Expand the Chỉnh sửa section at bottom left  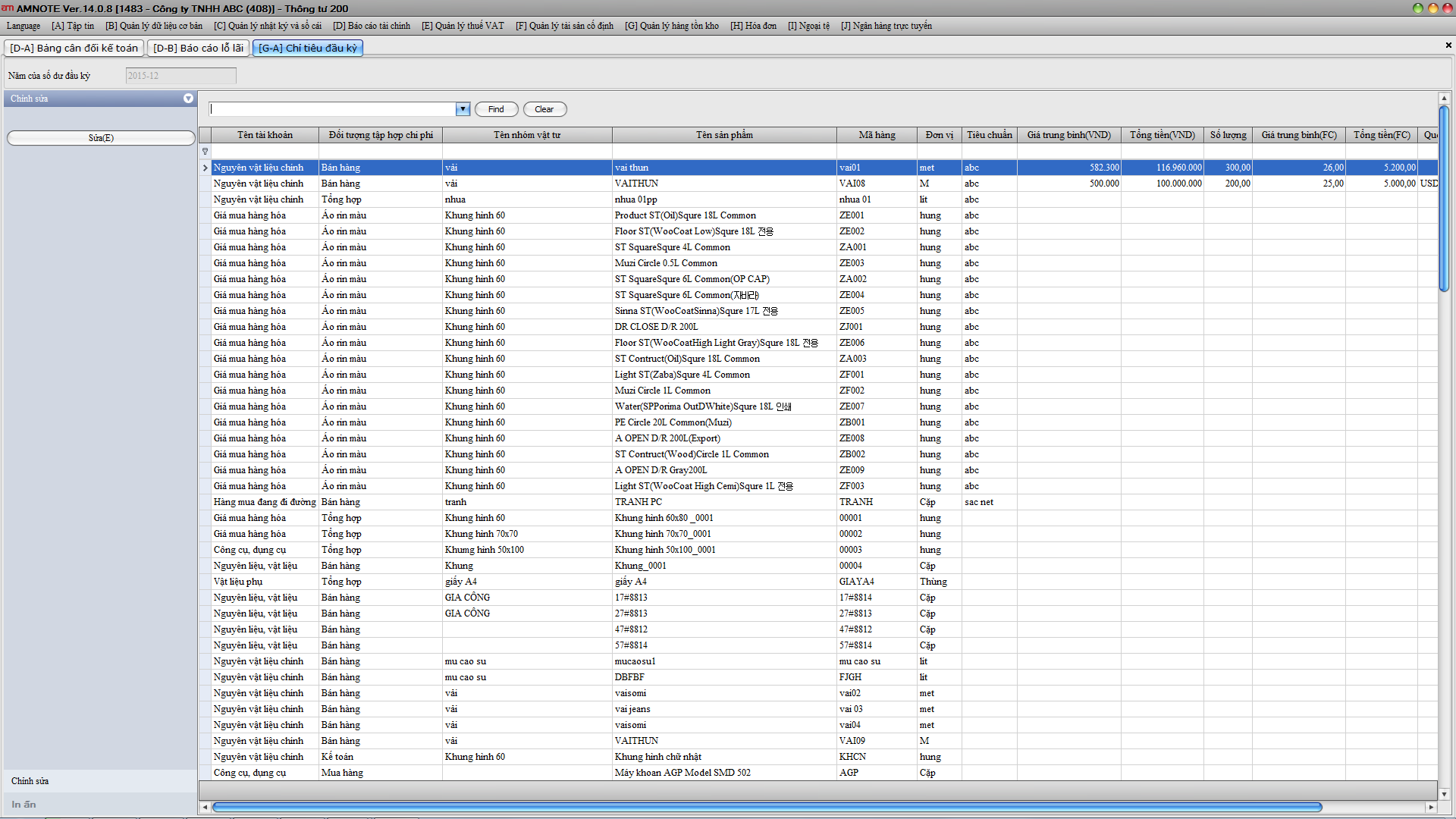30,781
